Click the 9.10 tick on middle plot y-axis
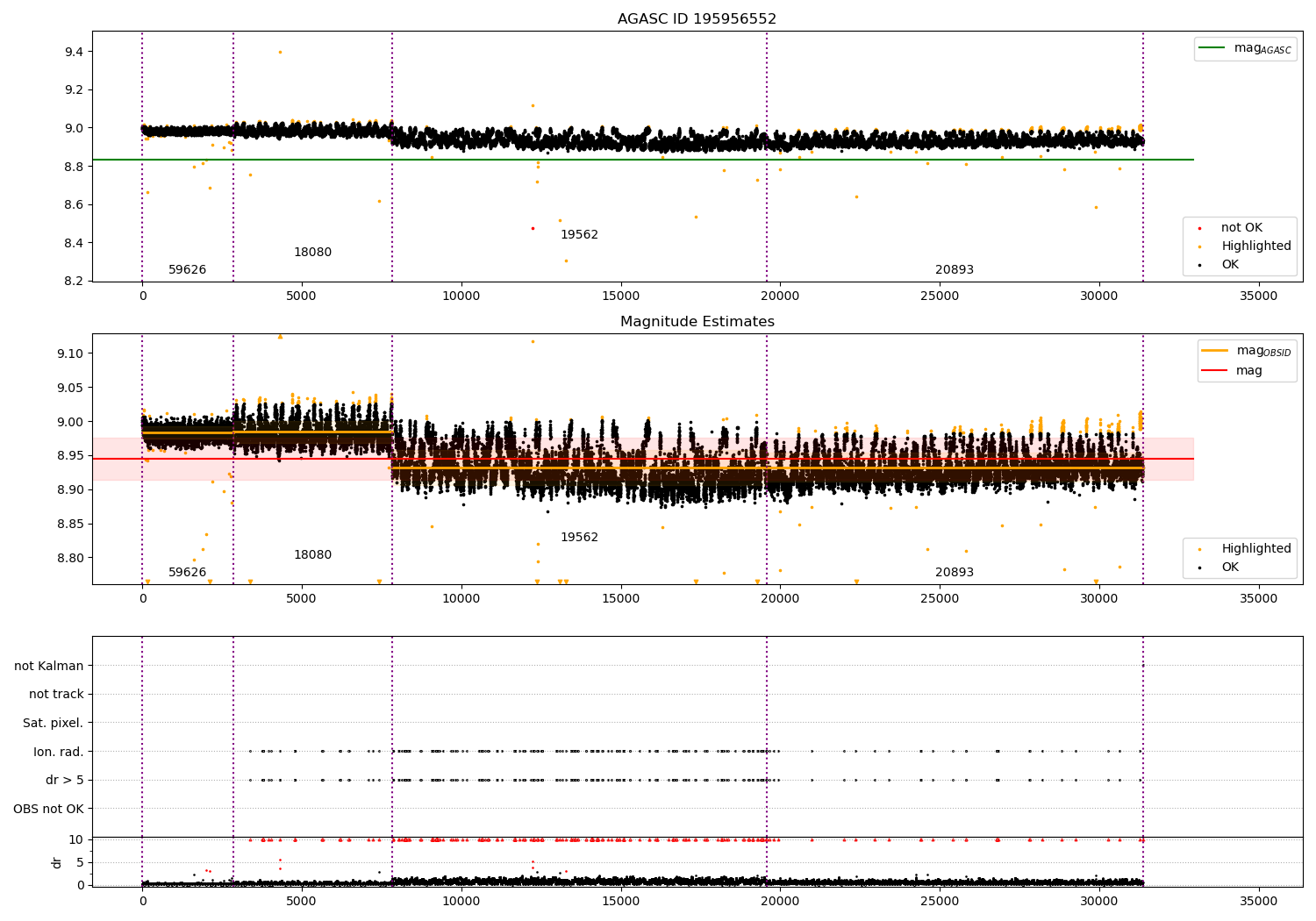1316x921 pixels. pyautogui.click(x=70, y=353)
